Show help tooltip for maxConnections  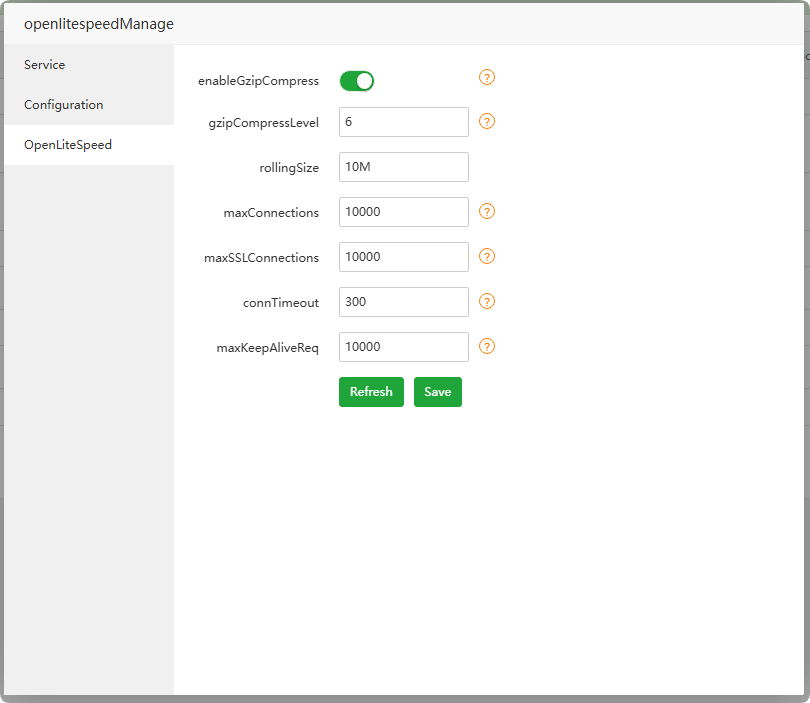click(x=487, y=211)
